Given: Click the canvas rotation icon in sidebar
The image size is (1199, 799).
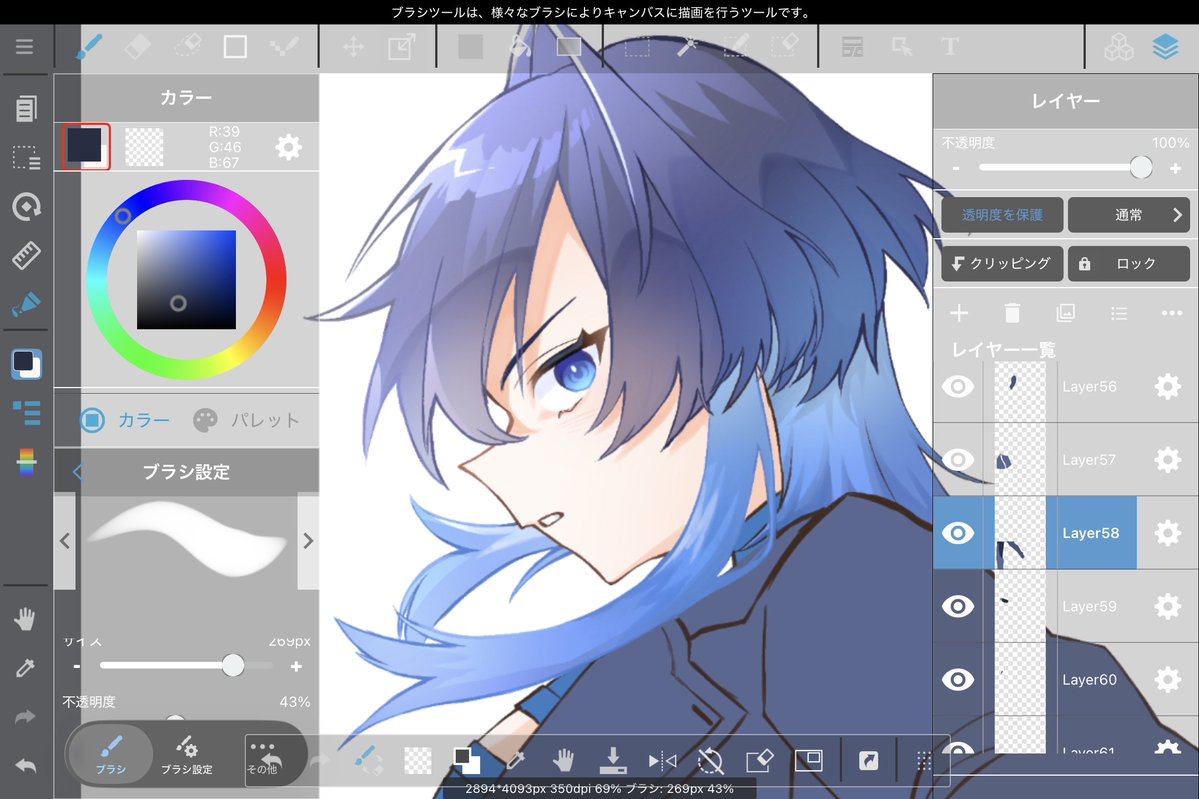Looking at the screenshot, I should click(26, 206).
